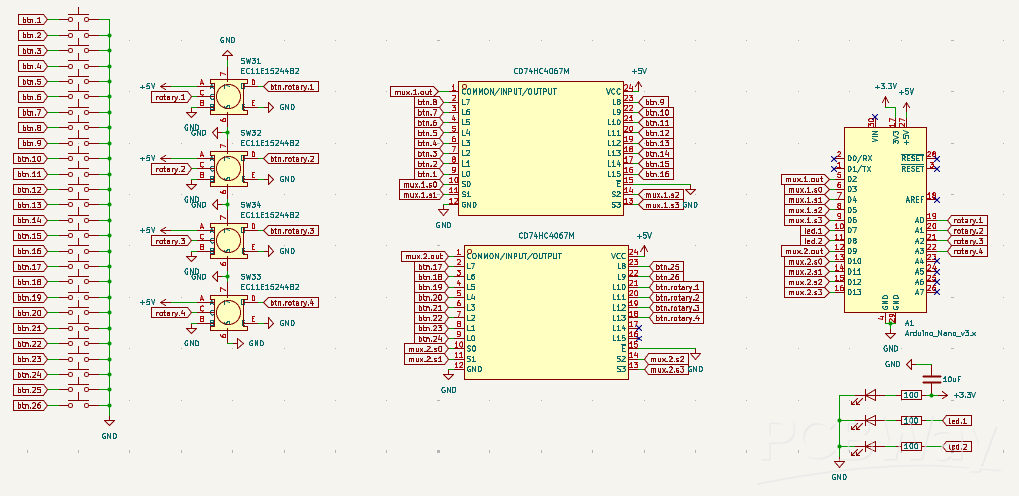Select the SW31 rotary encoder symbol

pyautogui.click(x=227, y=97)
